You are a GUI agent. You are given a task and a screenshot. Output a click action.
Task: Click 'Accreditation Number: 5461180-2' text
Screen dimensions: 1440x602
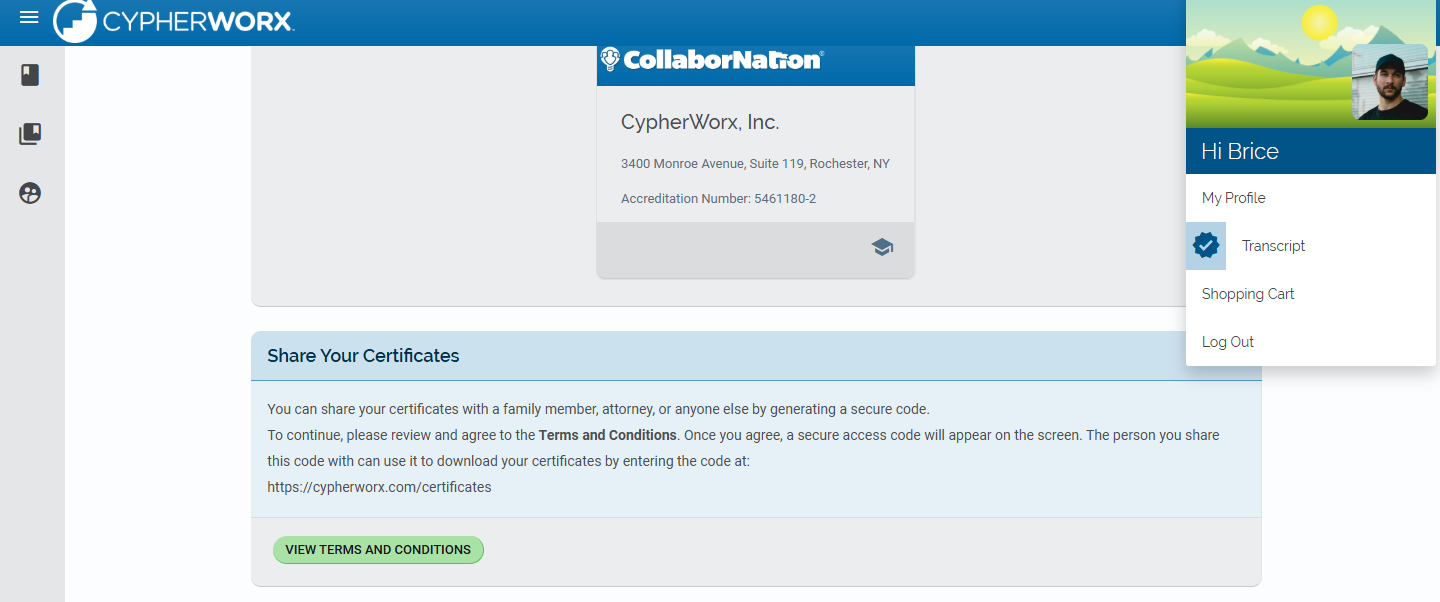click(718, 199)
